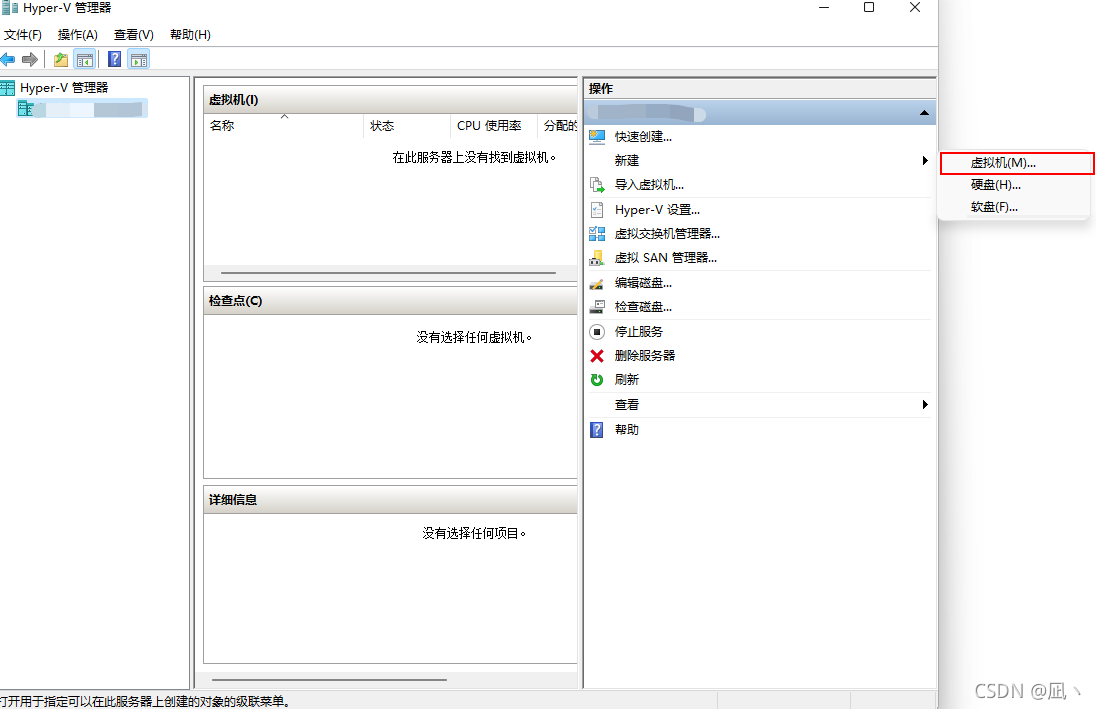Click text 没有选择任何虚拟机

point(474,338)
